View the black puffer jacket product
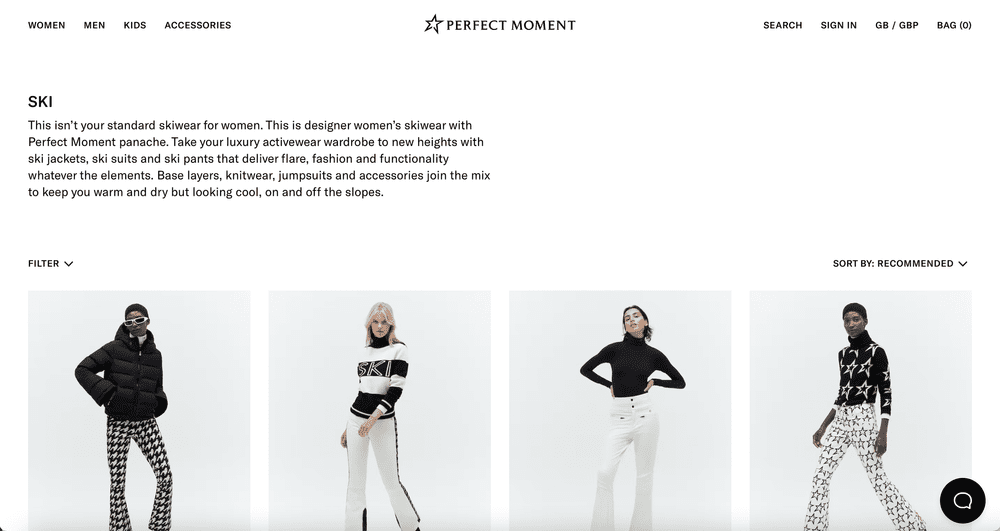Viewport: 1000px width, 531px height. click(x=139, y=411)
